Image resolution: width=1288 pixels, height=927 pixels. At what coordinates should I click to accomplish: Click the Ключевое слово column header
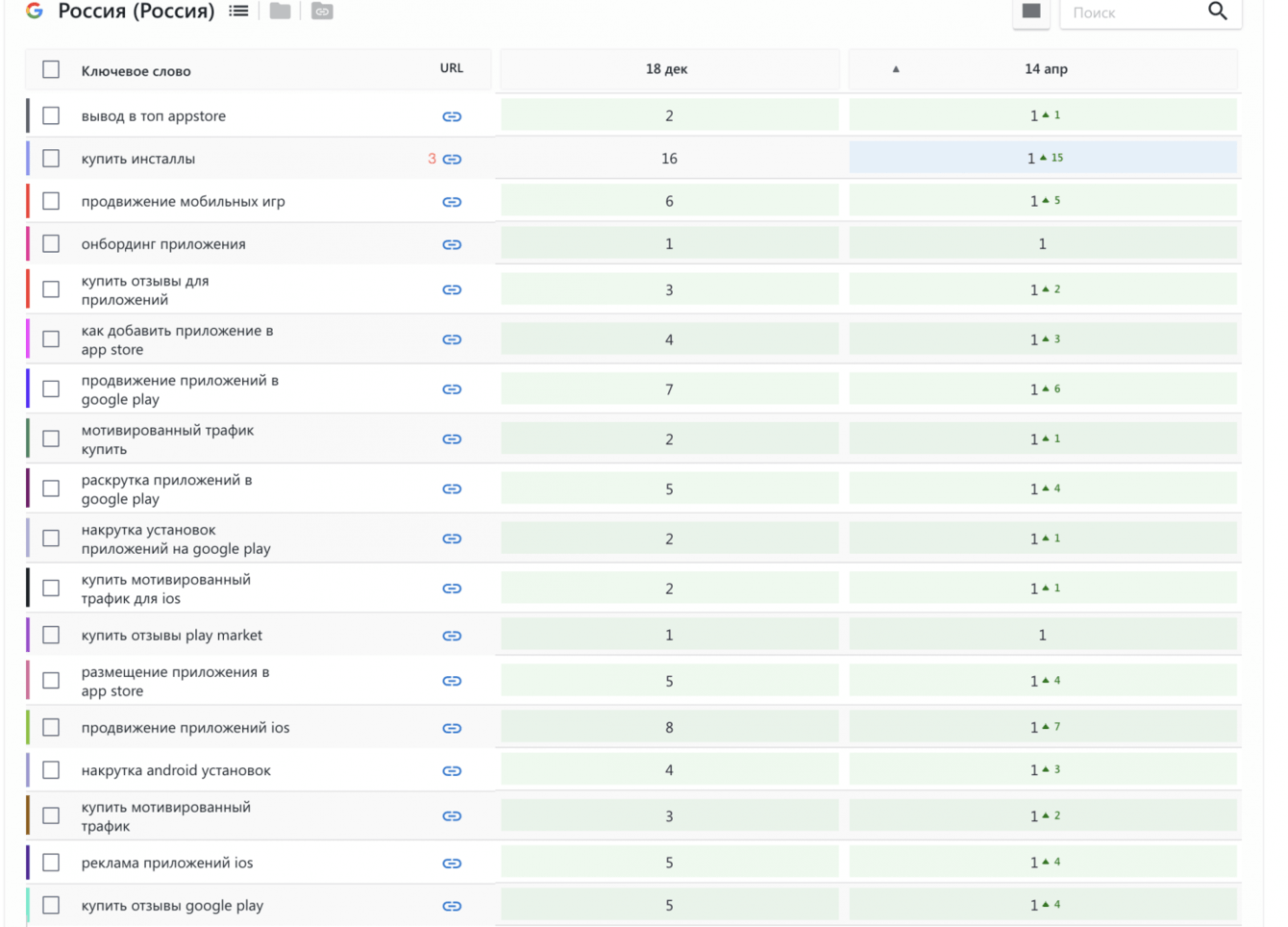tap(136, 71)
